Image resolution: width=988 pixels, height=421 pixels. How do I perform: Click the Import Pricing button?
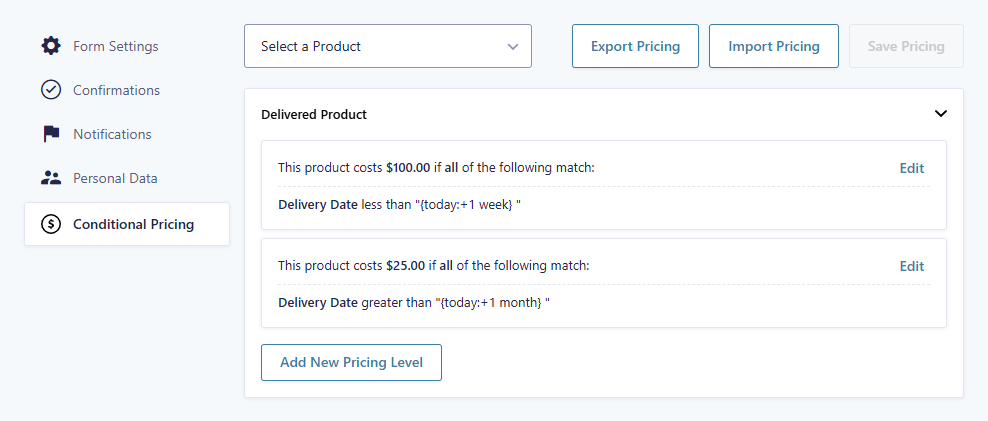774,46
